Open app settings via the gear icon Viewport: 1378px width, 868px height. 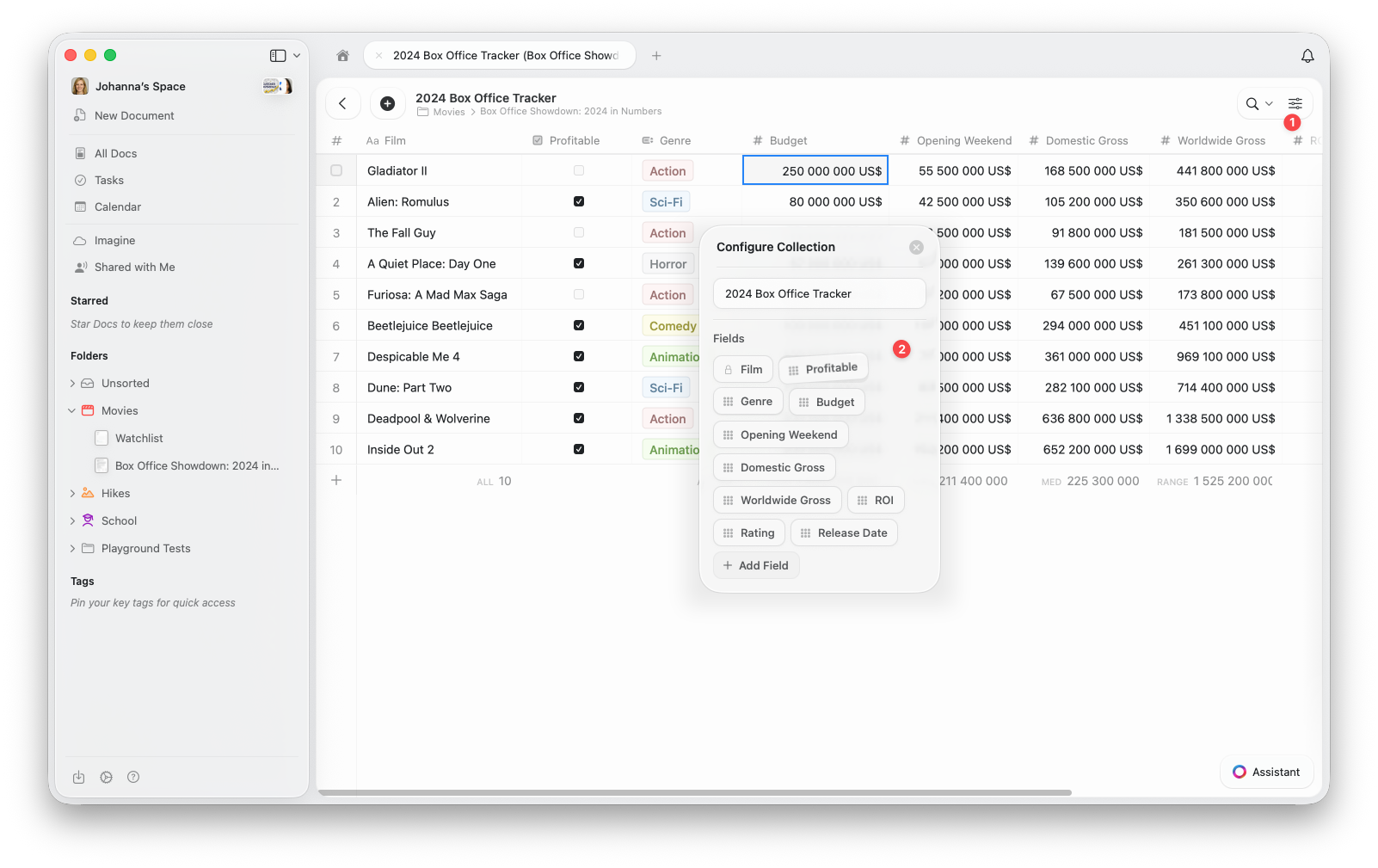click(x=106, y=777)
